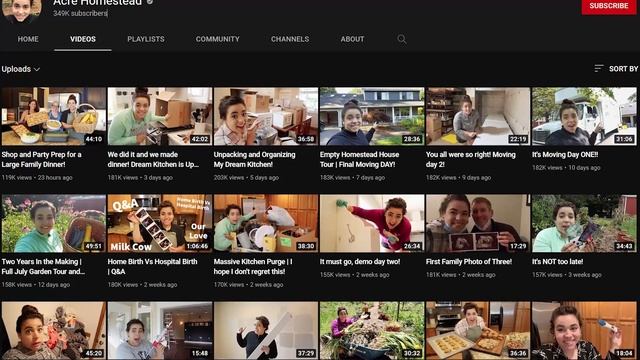Click the verified badge beside the channel name
This screenshot has height=360, width=640.
[x=150, y=2]
